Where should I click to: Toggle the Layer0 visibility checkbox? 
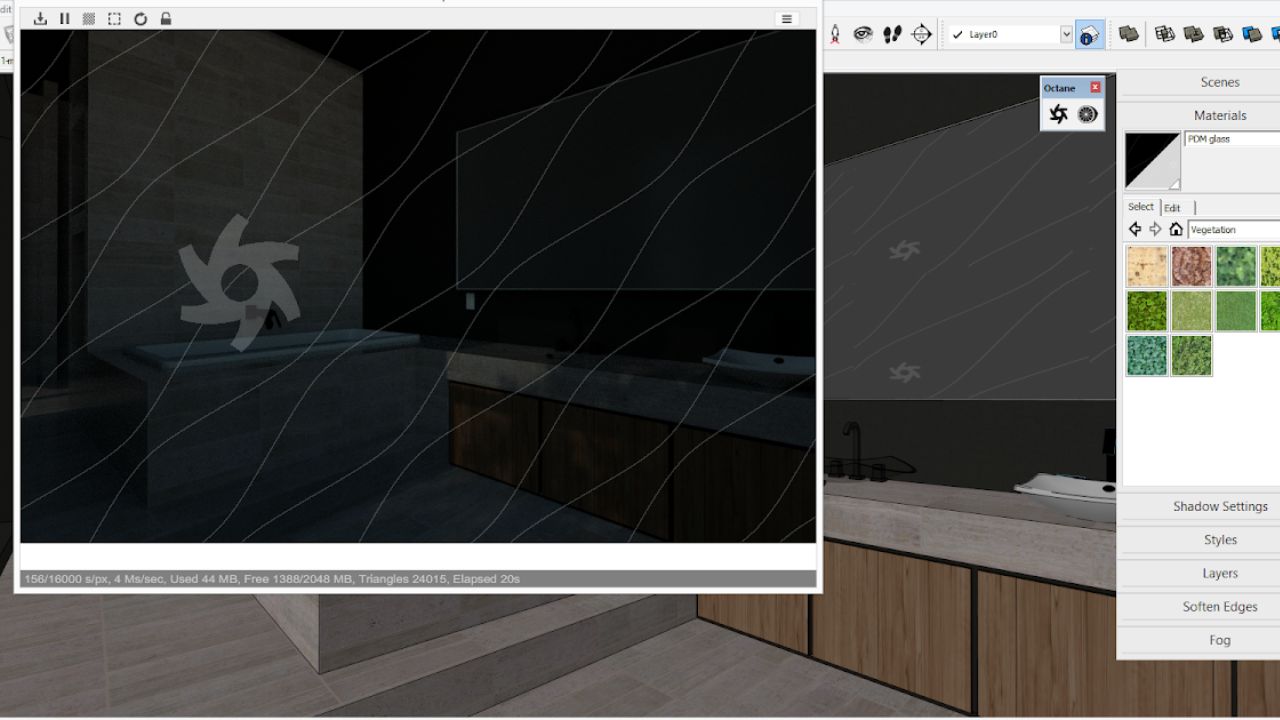tap(957, 33)
